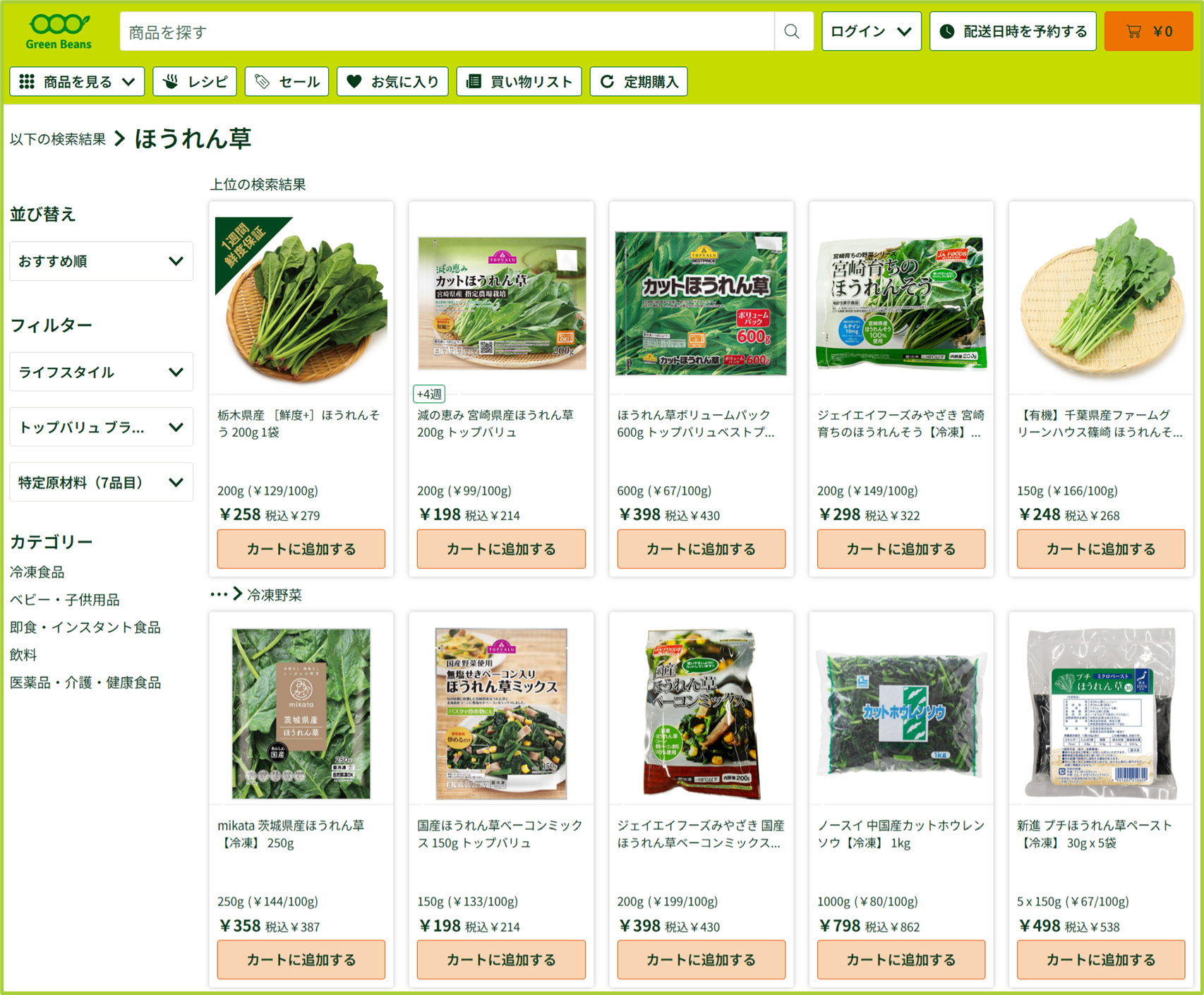Add 宮崎育ちのほうれんそう【冷凍】 to cart

click(901, 549)
